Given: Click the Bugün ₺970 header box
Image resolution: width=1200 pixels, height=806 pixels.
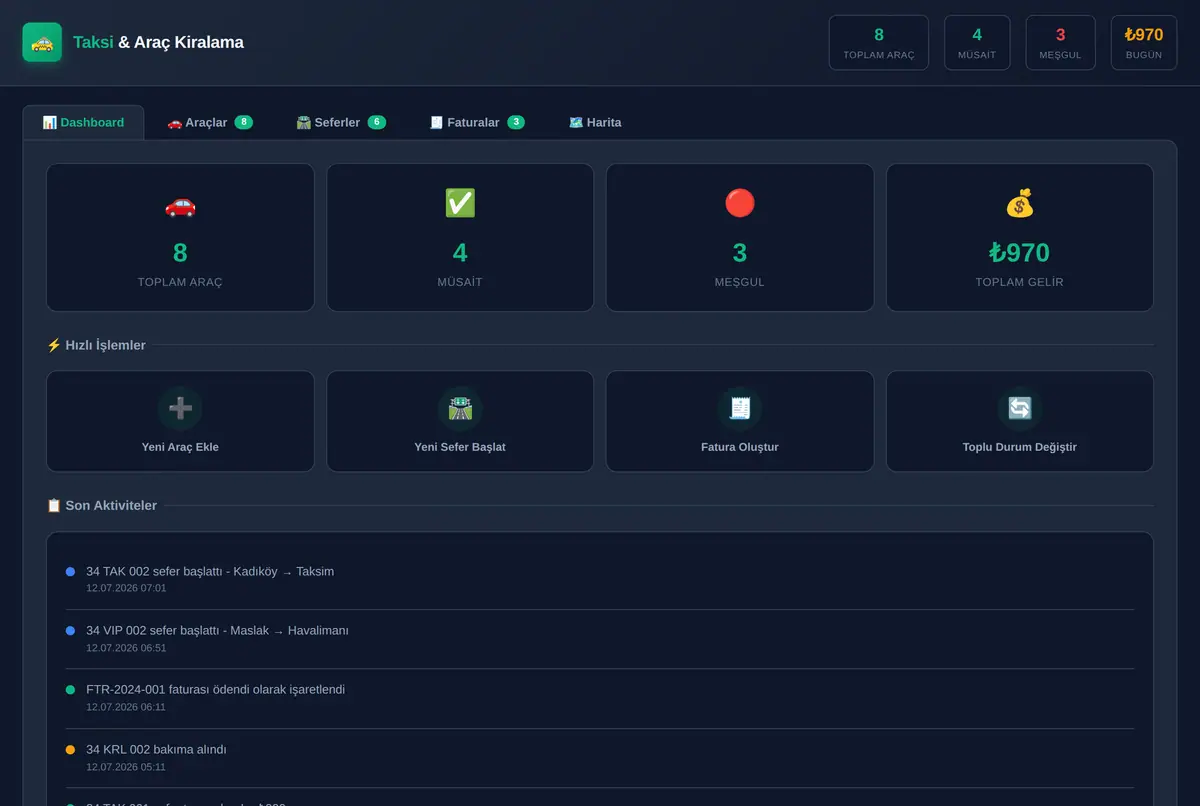Looking at the screenshot, I should 1144,43.
